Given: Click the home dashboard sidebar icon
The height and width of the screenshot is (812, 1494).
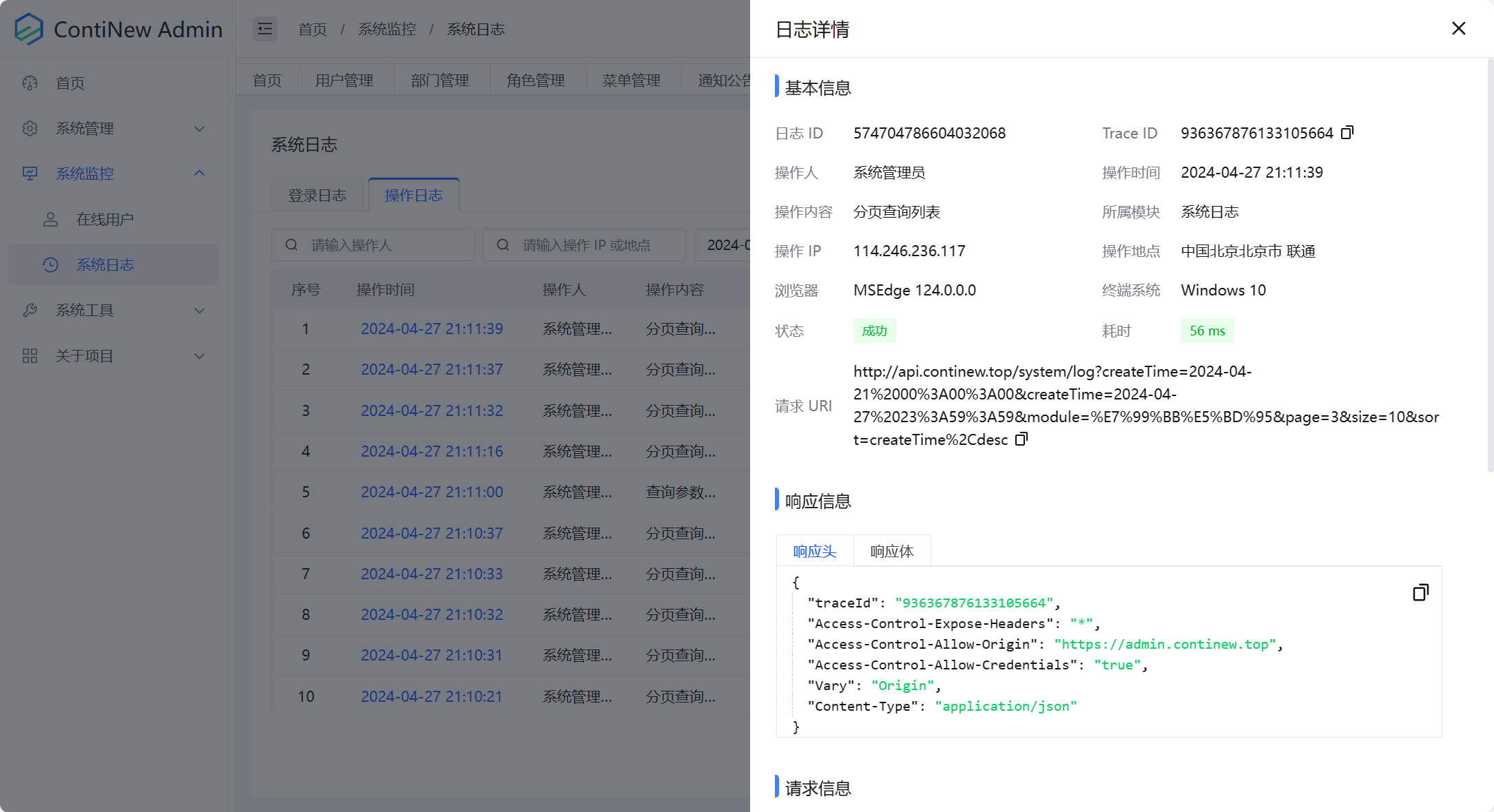Looking at the screenshot, I should [x=30, y=83].
